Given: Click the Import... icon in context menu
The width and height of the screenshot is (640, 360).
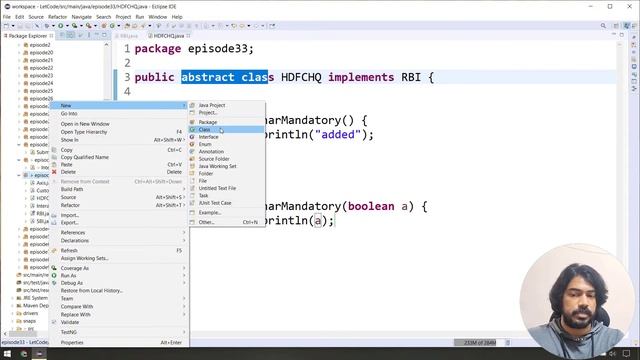Looking at the screenshot, I should 54,215.
